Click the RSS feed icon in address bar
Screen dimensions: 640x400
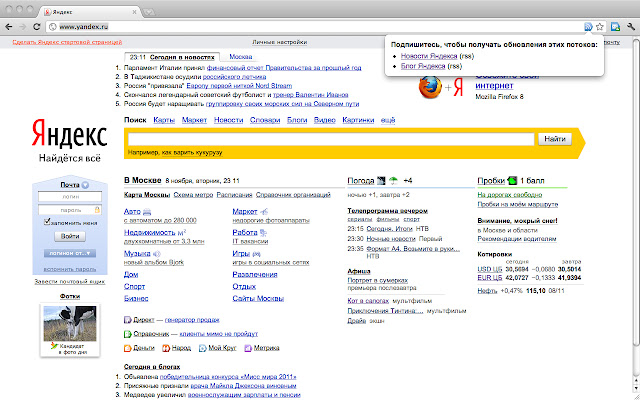(588, 27)
